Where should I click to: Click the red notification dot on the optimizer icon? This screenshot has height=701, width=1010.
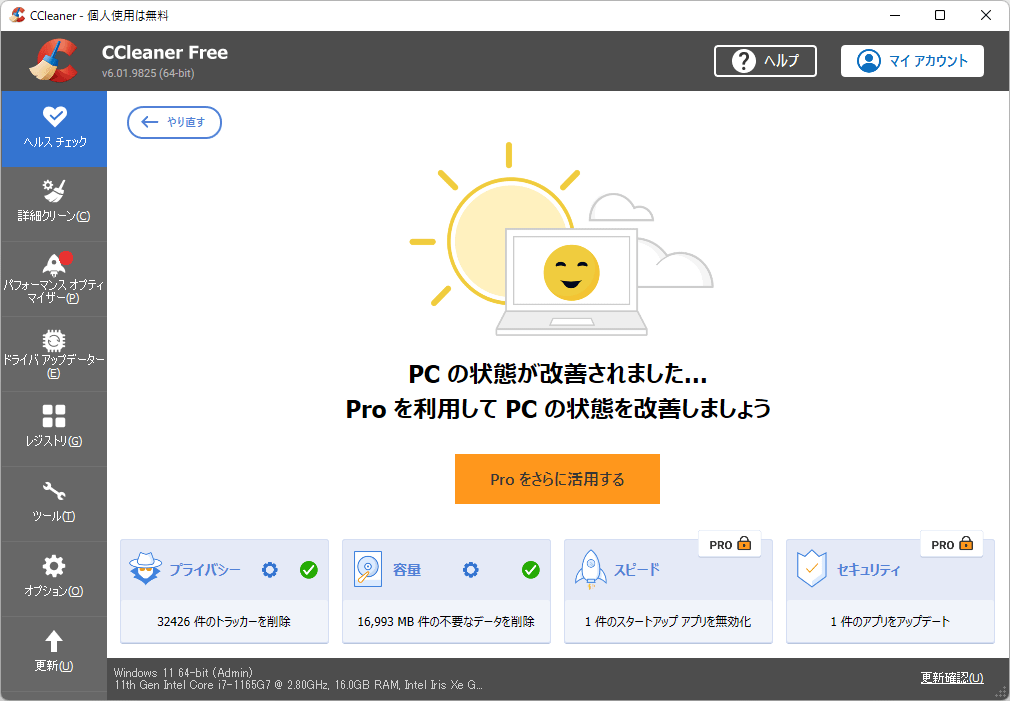point(66,259)
